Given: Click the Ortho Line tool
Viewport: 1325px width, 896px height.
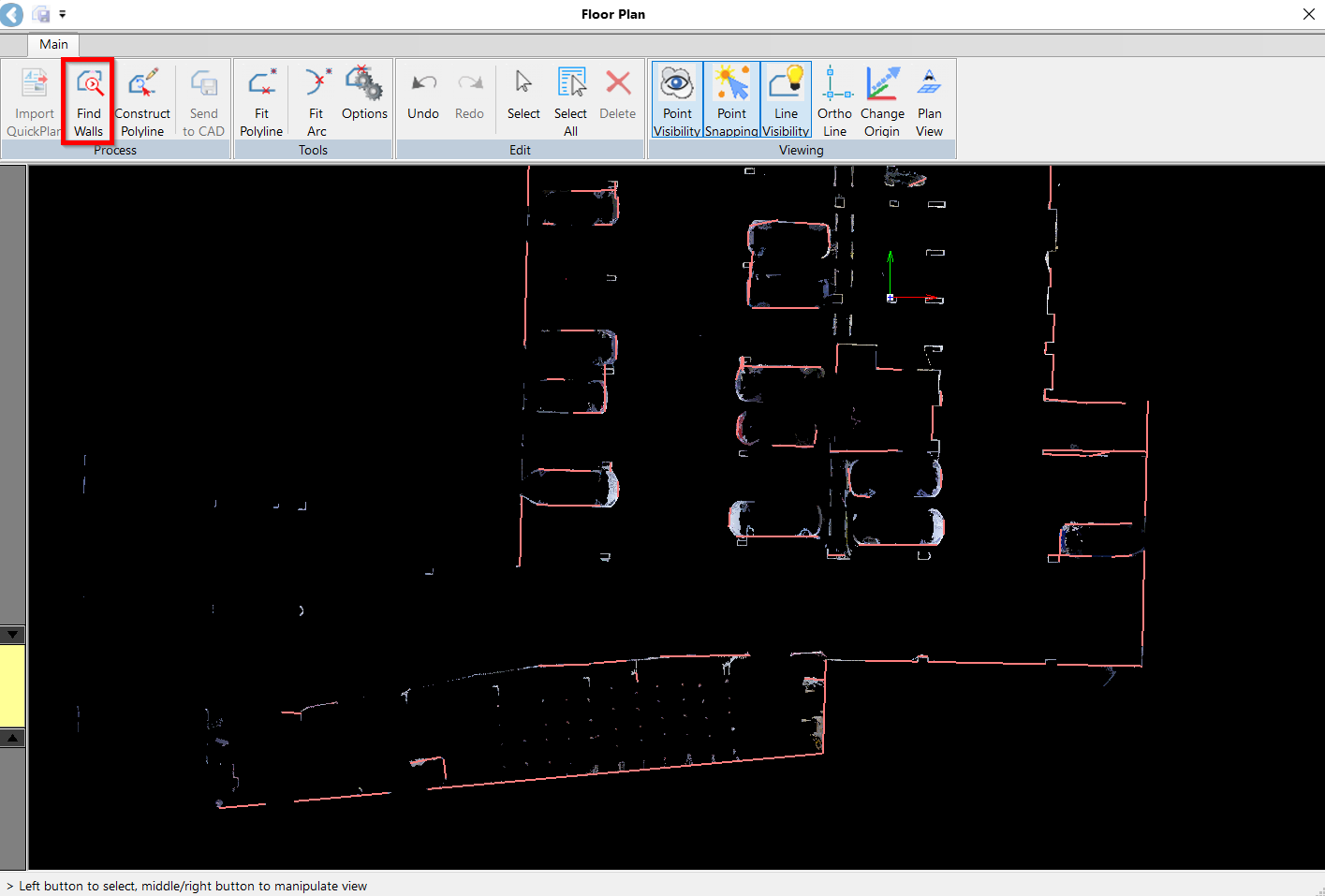Looking at the screenshot, I should pos(834,100).
